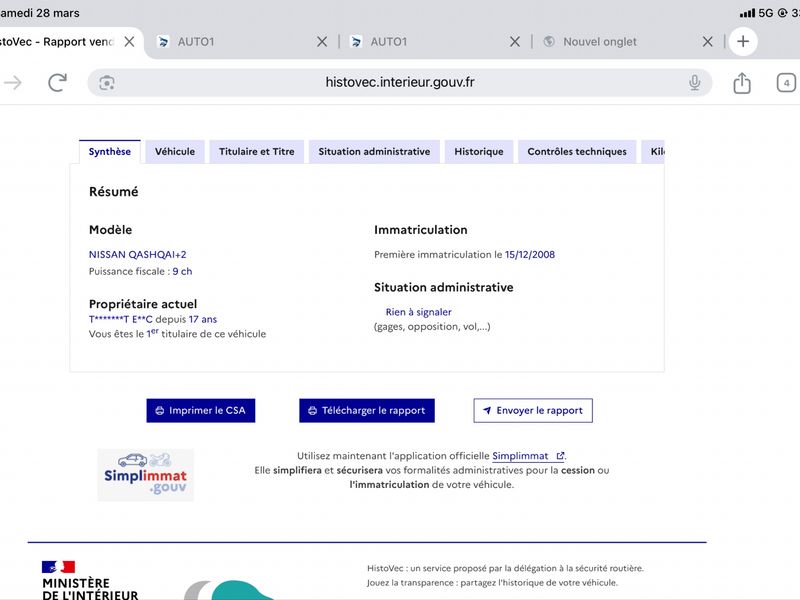Add a new tab with the plus button
Image resolution: width=800 pixels, height=600 pixels.
[743, 41]
